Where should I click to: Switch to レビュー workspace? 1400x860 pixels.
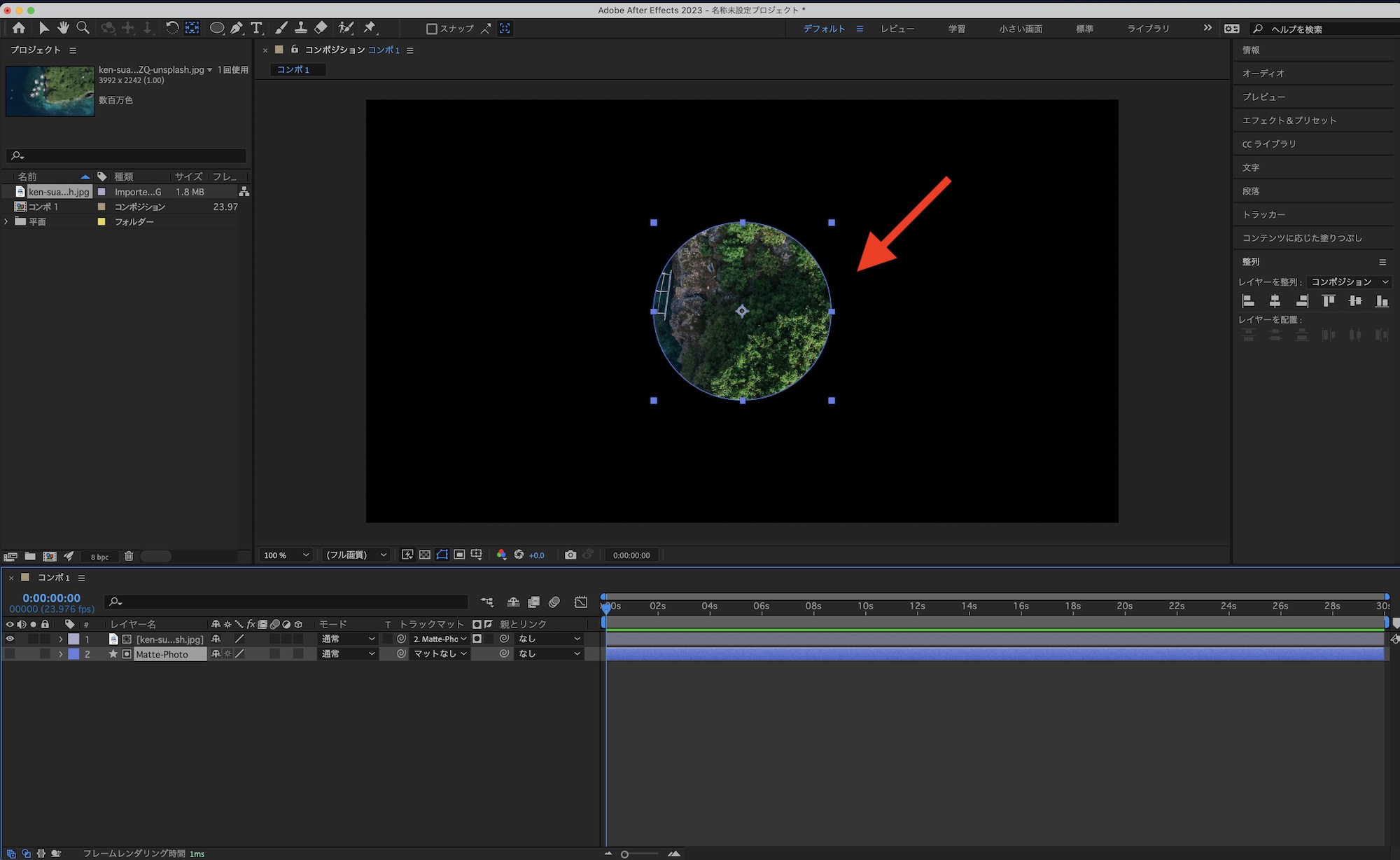897,29
